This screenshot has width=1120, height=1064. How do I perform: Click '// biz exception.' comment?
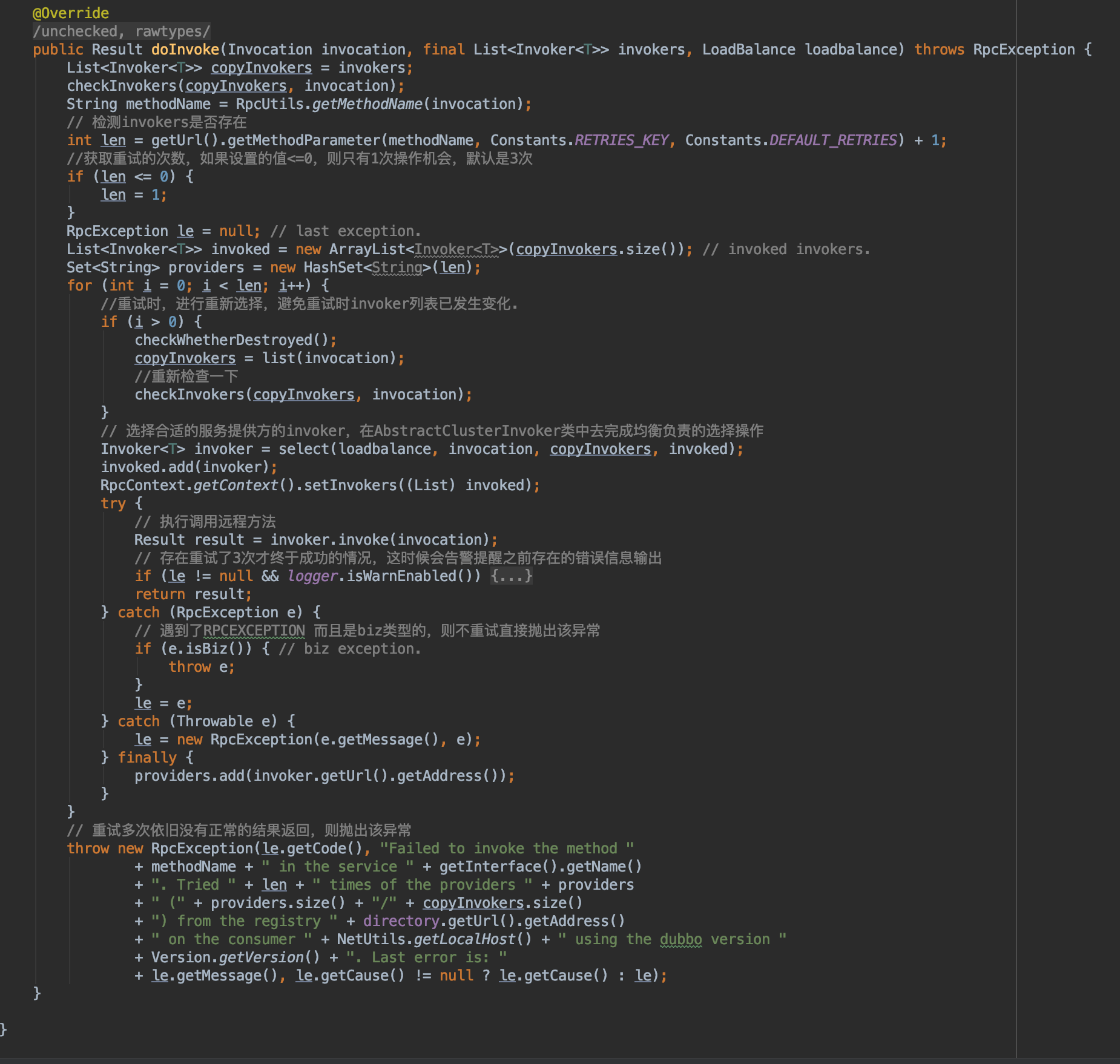(x=350, y=648)
